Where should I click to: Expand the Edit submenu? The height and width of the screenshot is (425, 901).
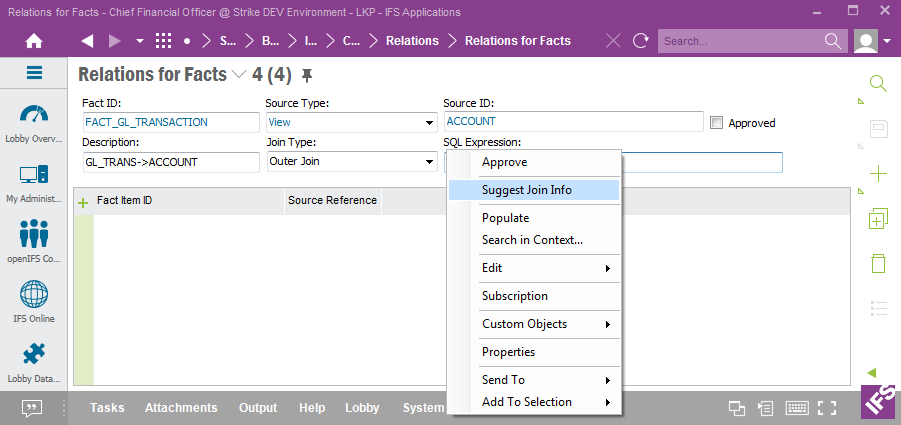tap(534, 268)
